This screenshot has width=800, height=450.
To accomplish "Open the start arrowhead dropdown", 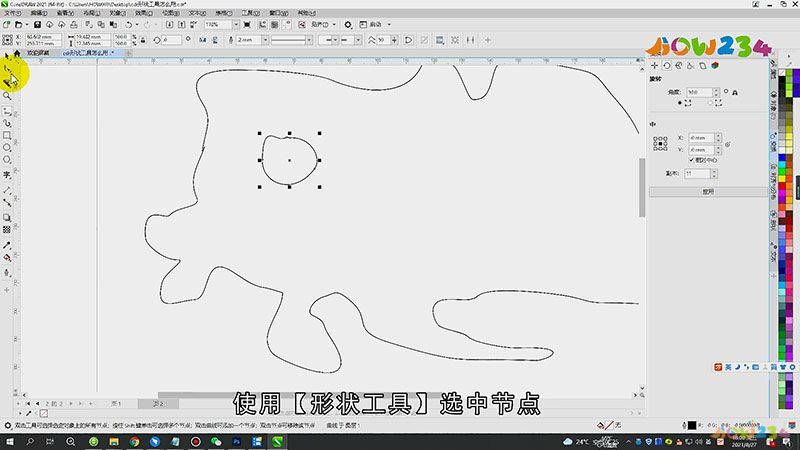I will (x=335, y=40).
